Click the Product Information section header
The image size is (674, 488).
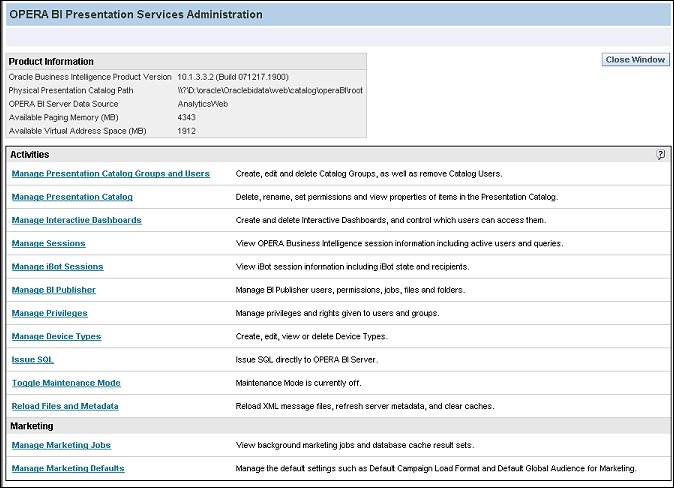51,62
